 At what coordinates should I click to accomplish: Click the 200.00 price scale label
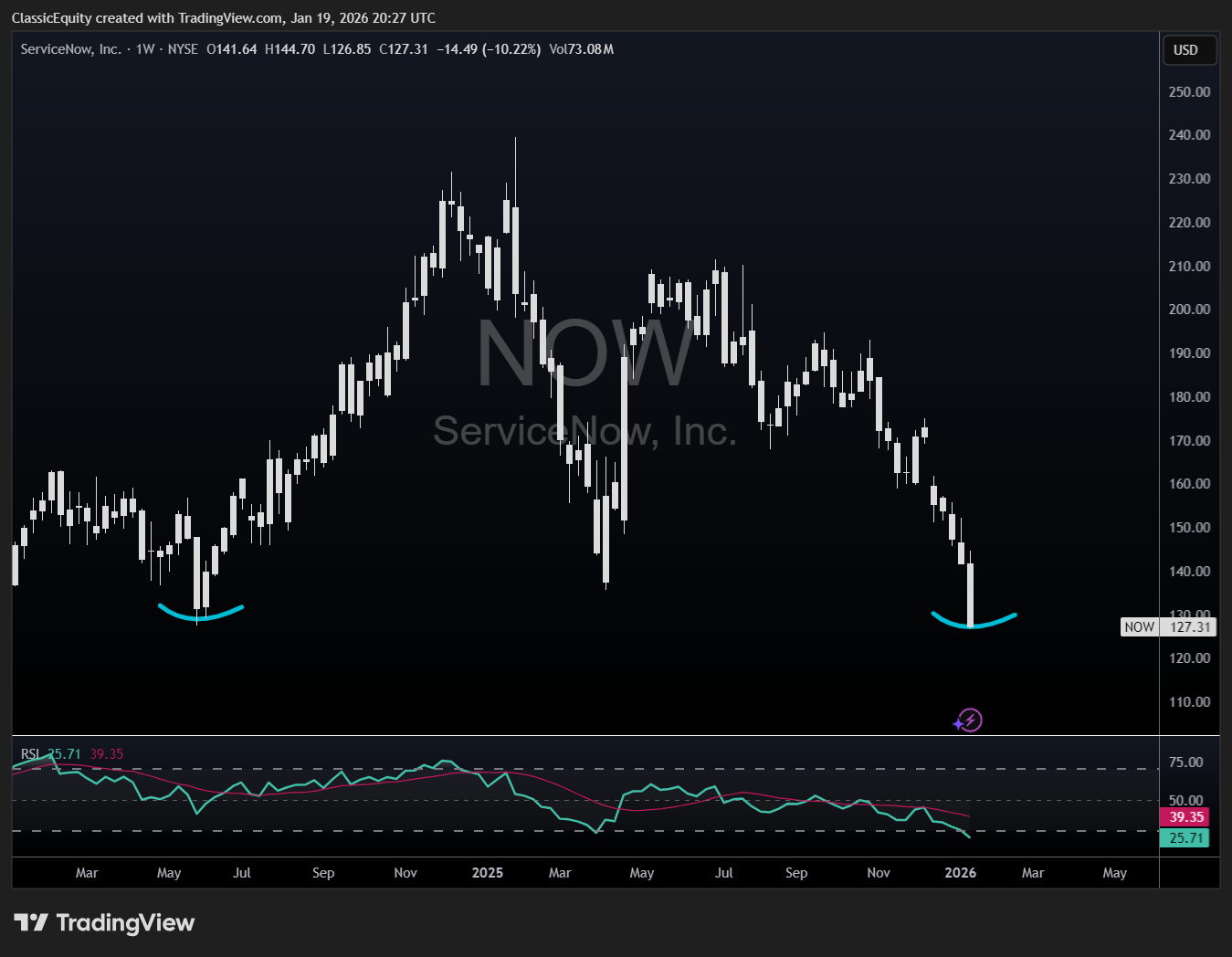coord(1190,310)
